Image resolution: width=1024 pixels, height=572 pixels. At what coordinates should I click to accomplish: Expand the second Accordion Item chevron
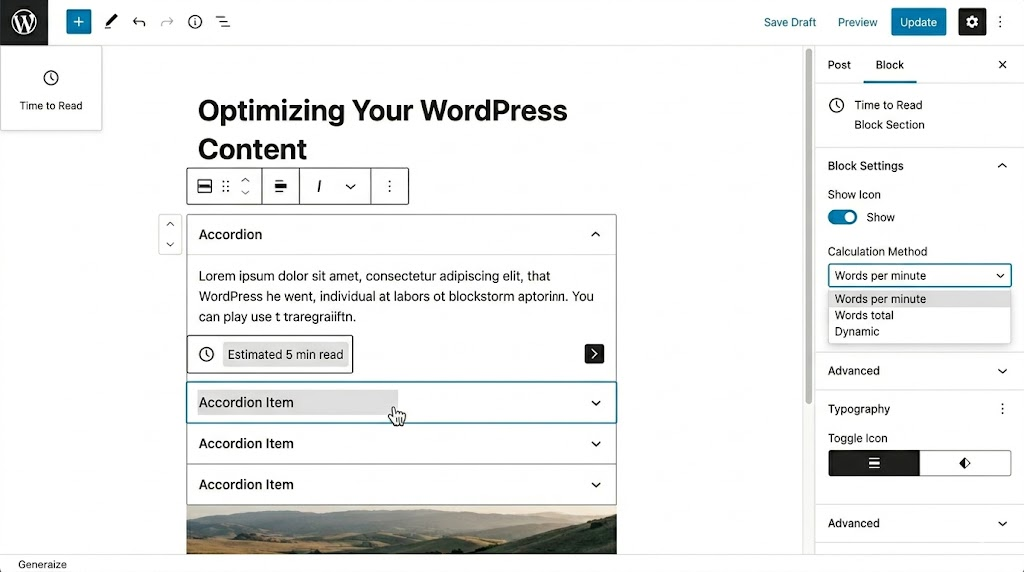[596, 444]
